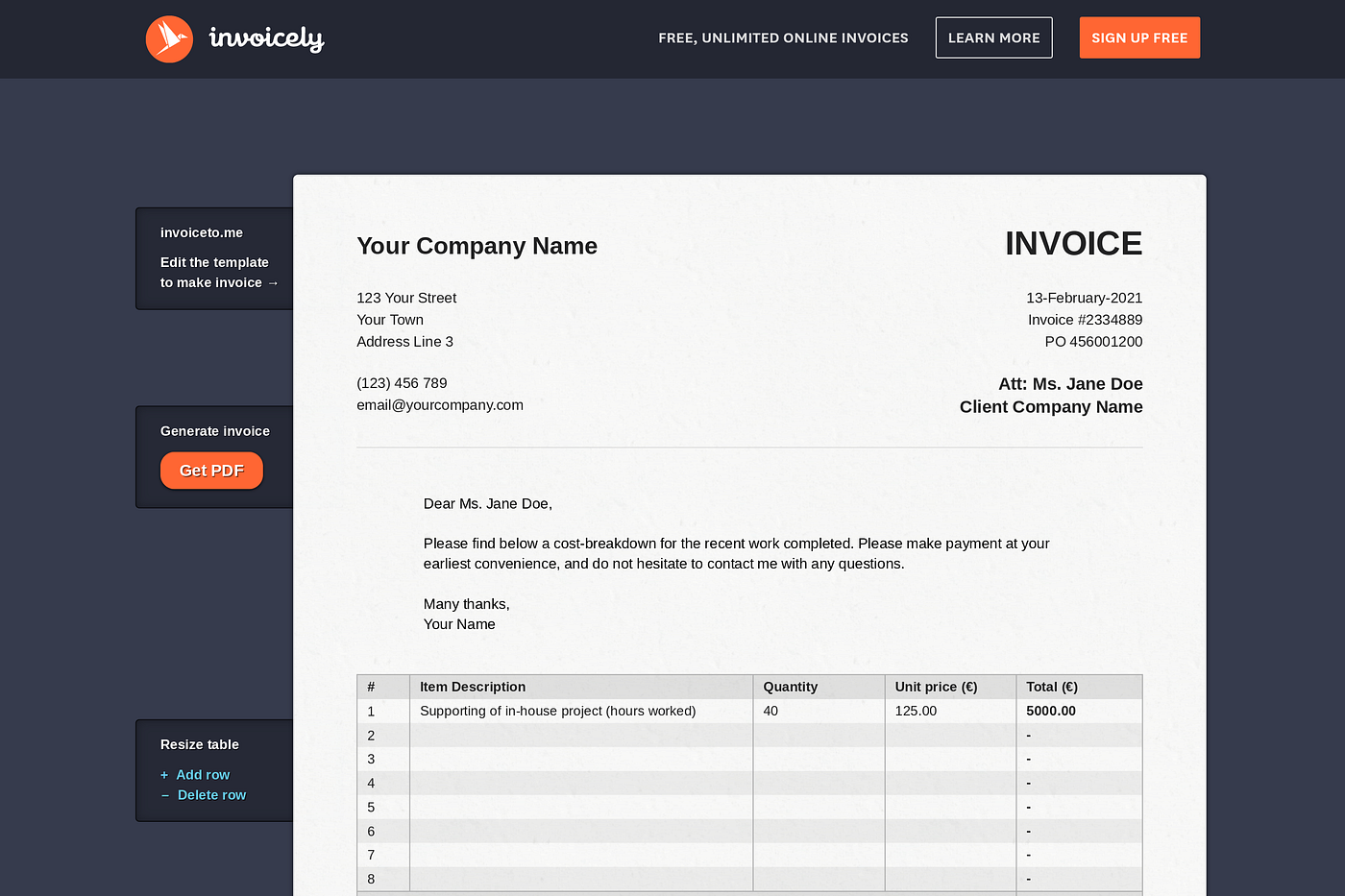Edit the 123 Your Street address line
The image size is (1345, 896).
406,298
